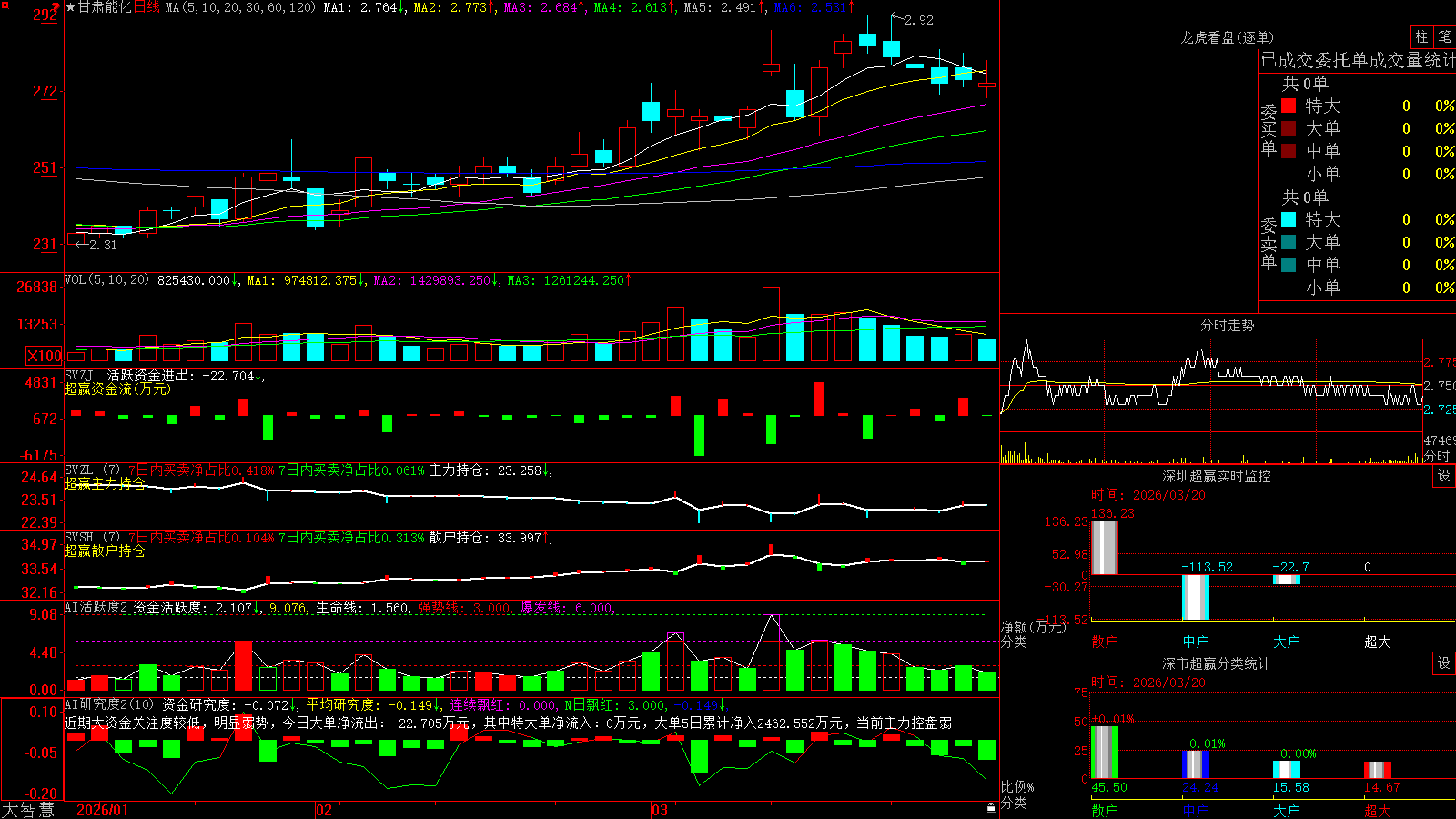Image resolution: width=1456 pixels, height=819 pixels.
Task: Click the 深圳超赢实时监控 panel title
Action: pos(1216,476)
